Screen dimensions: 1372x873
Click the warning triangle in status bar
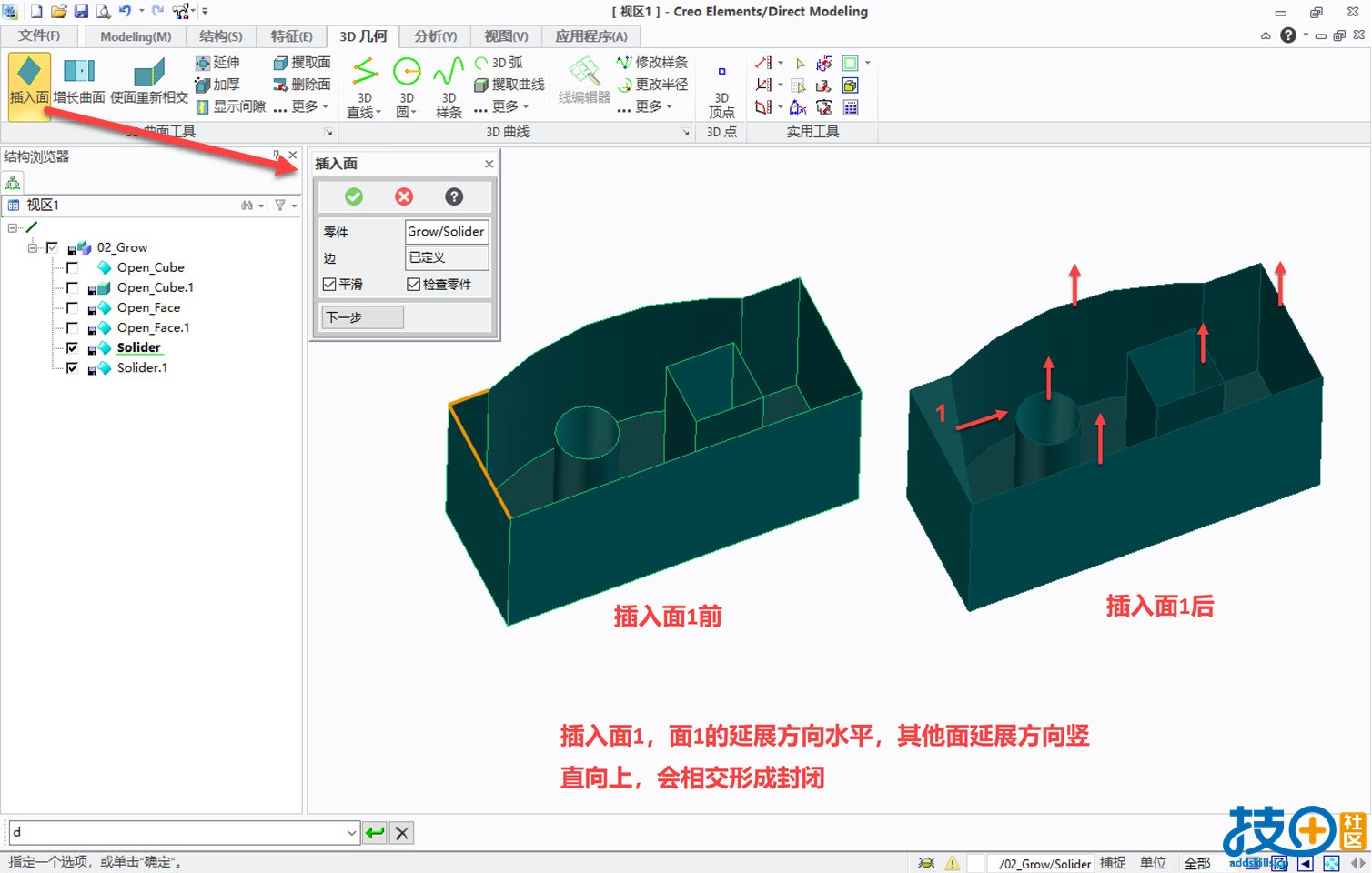[953, 863]
